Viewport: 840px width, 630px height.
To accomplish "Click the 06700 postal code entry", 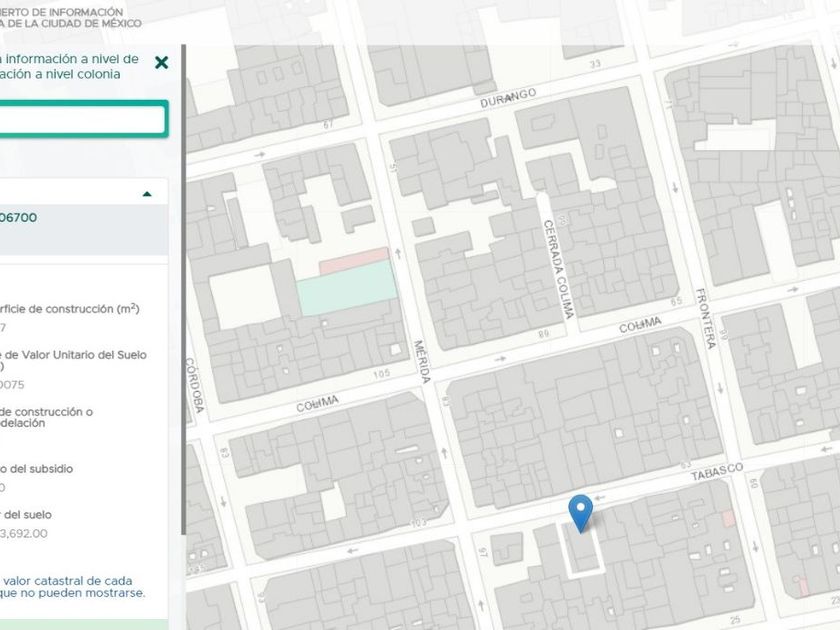I will click(22, 217).
